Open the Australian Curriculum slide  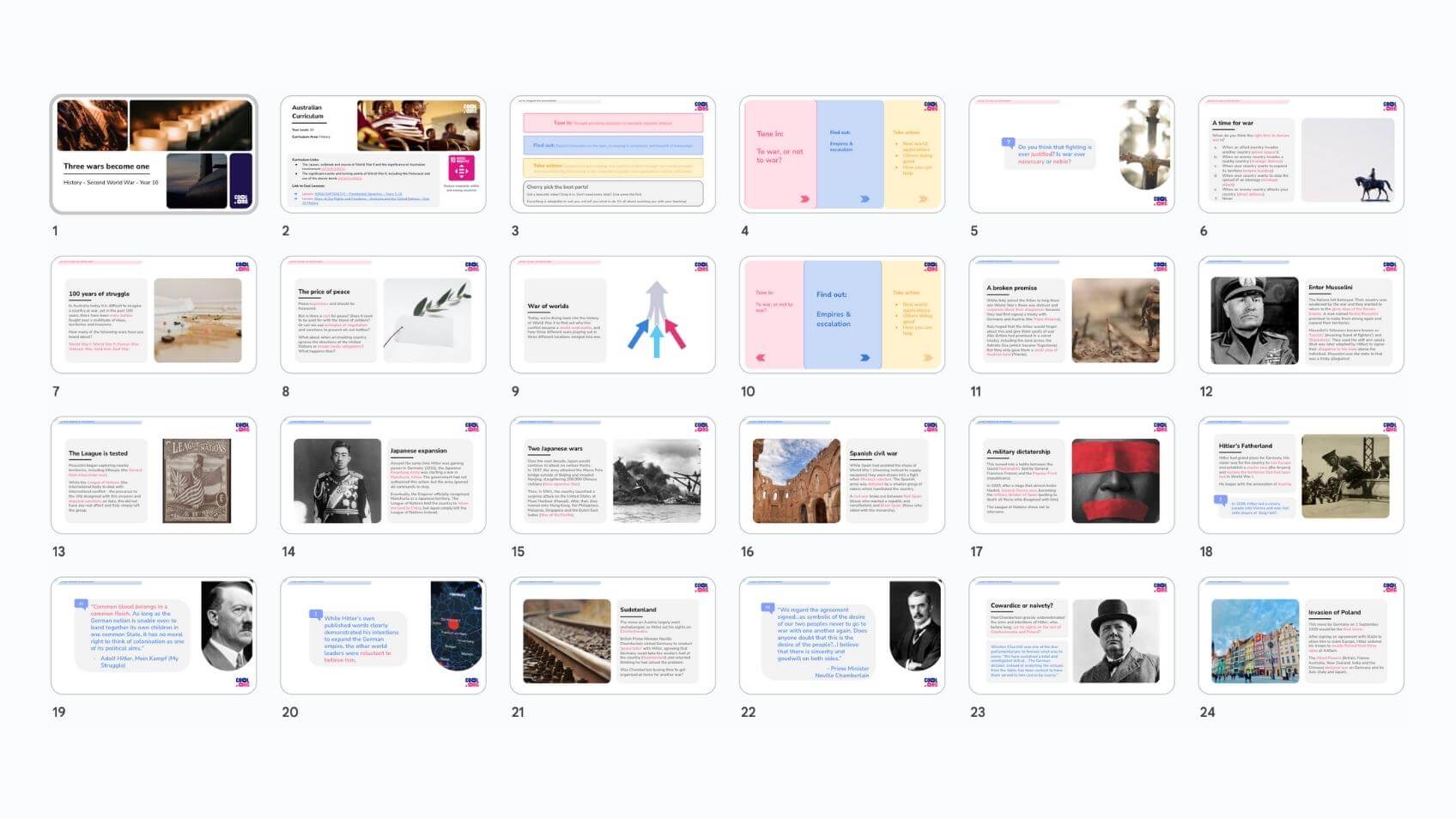[383, 155]
